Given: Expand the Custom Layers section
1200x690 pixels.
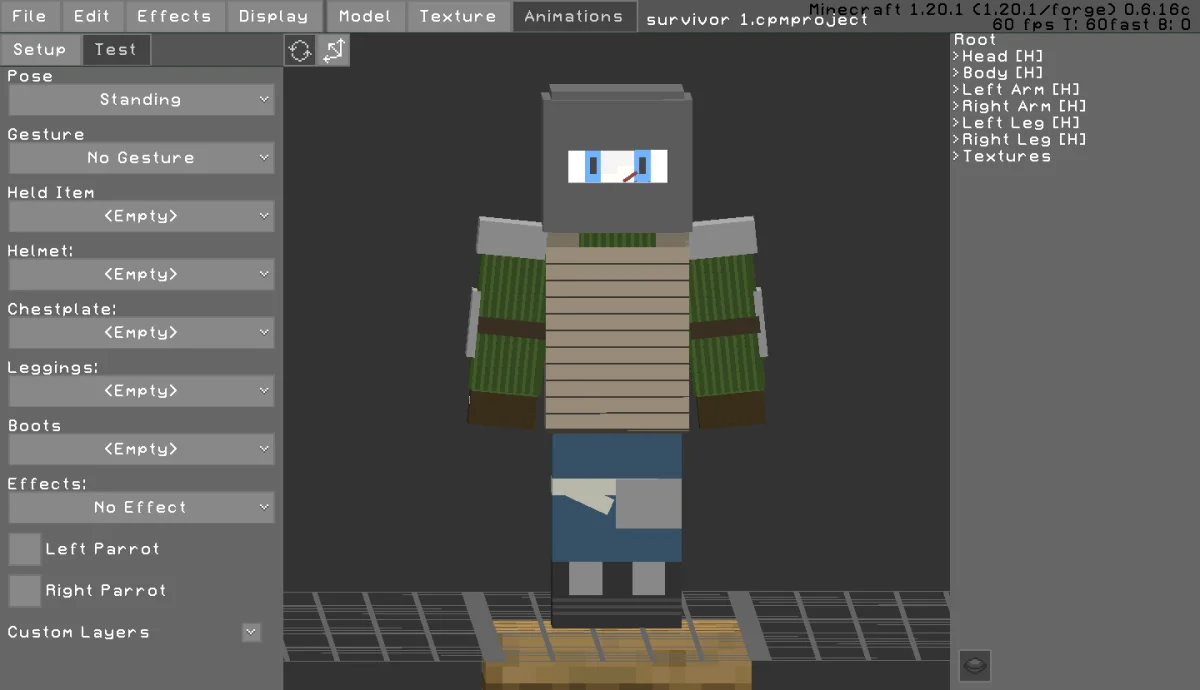Looking at the screenshot, I should pyautogui.click(x=251, y=632).
